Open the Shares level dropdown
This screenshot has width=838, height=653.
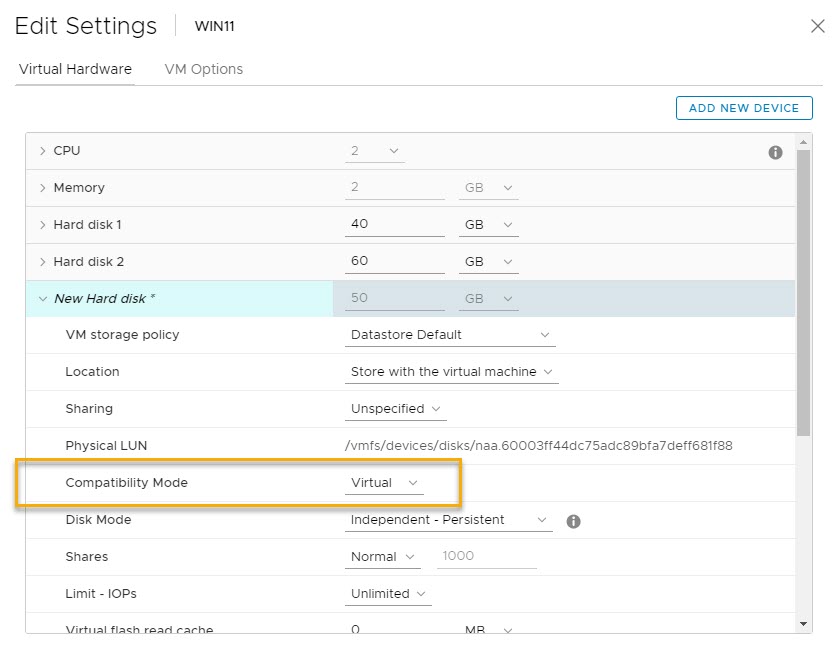[385, 557]
